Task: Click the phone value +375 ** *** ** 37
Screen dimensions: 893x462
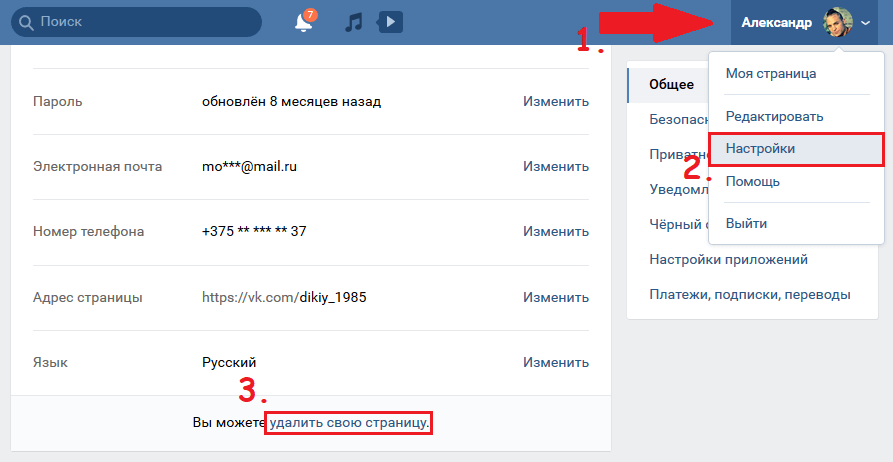Action: 254,231
